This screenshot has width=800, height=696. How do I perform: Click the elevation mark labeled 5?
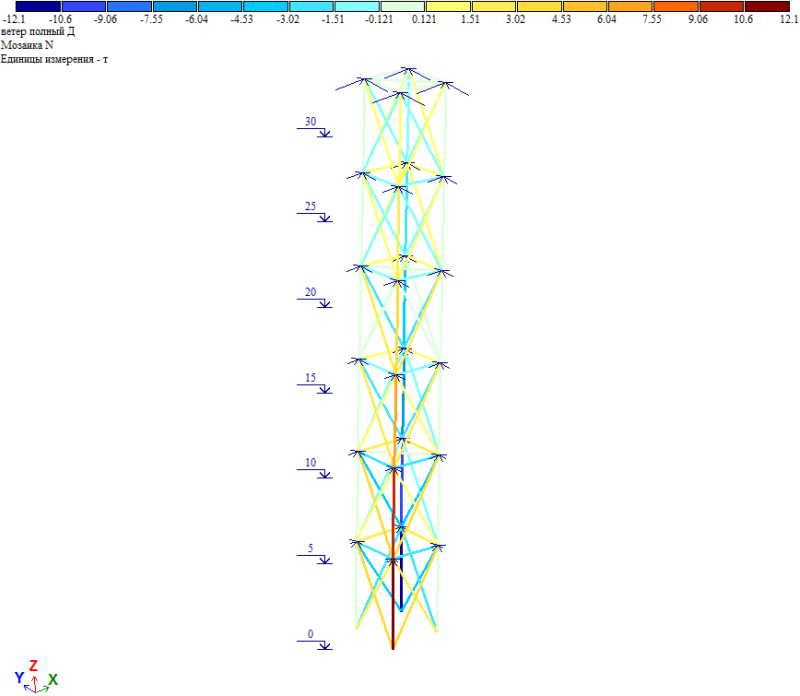pos(314,554)
